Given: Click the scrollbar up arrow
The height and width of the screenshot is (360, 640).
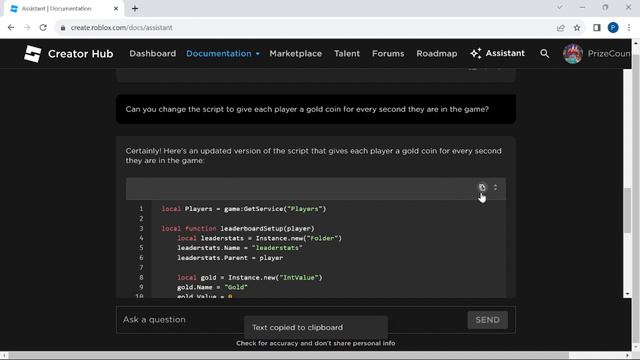Looking at the screenshot, I should (x=636, y=42).
